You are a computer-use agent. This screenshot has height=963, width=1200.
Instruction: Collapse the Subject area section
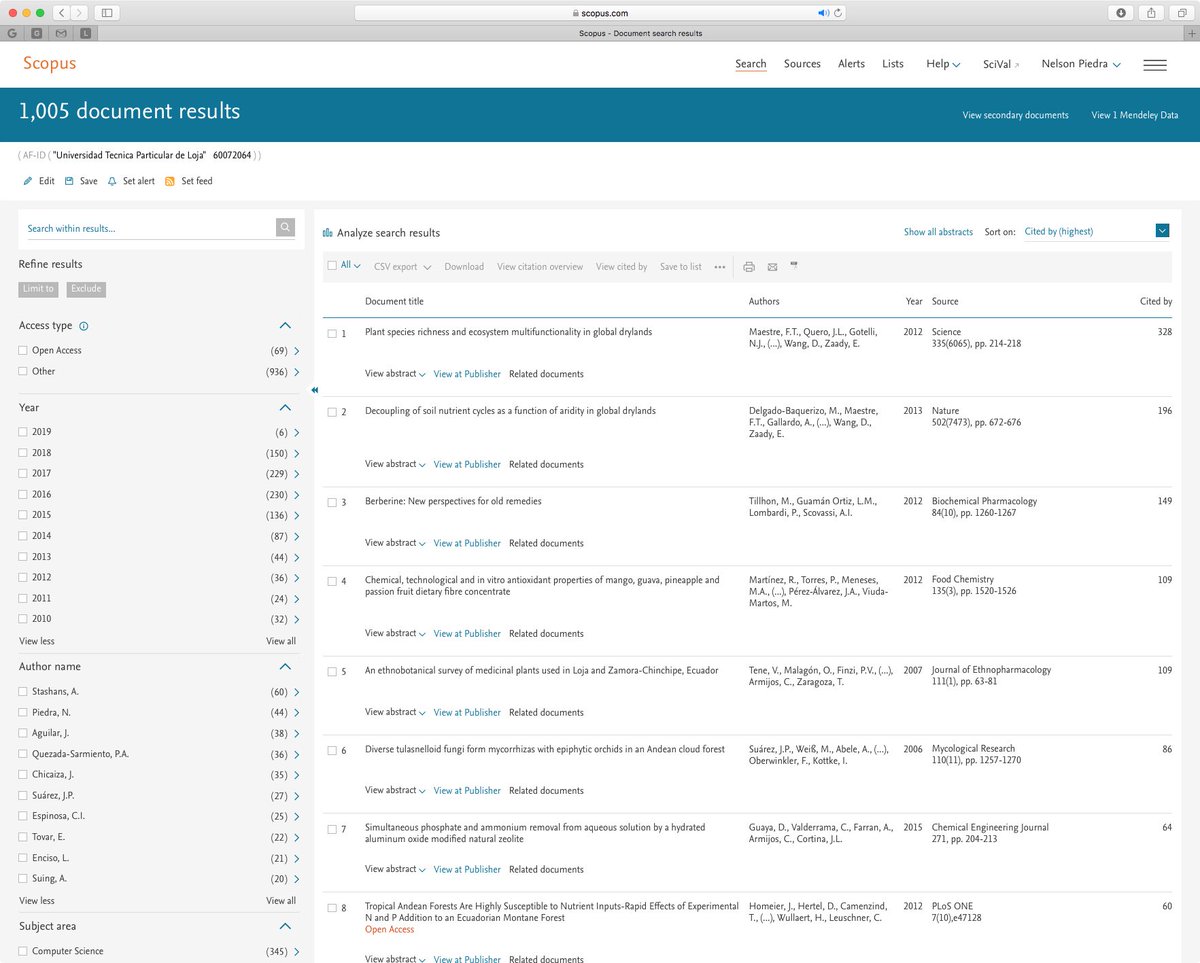pos(285,927)
